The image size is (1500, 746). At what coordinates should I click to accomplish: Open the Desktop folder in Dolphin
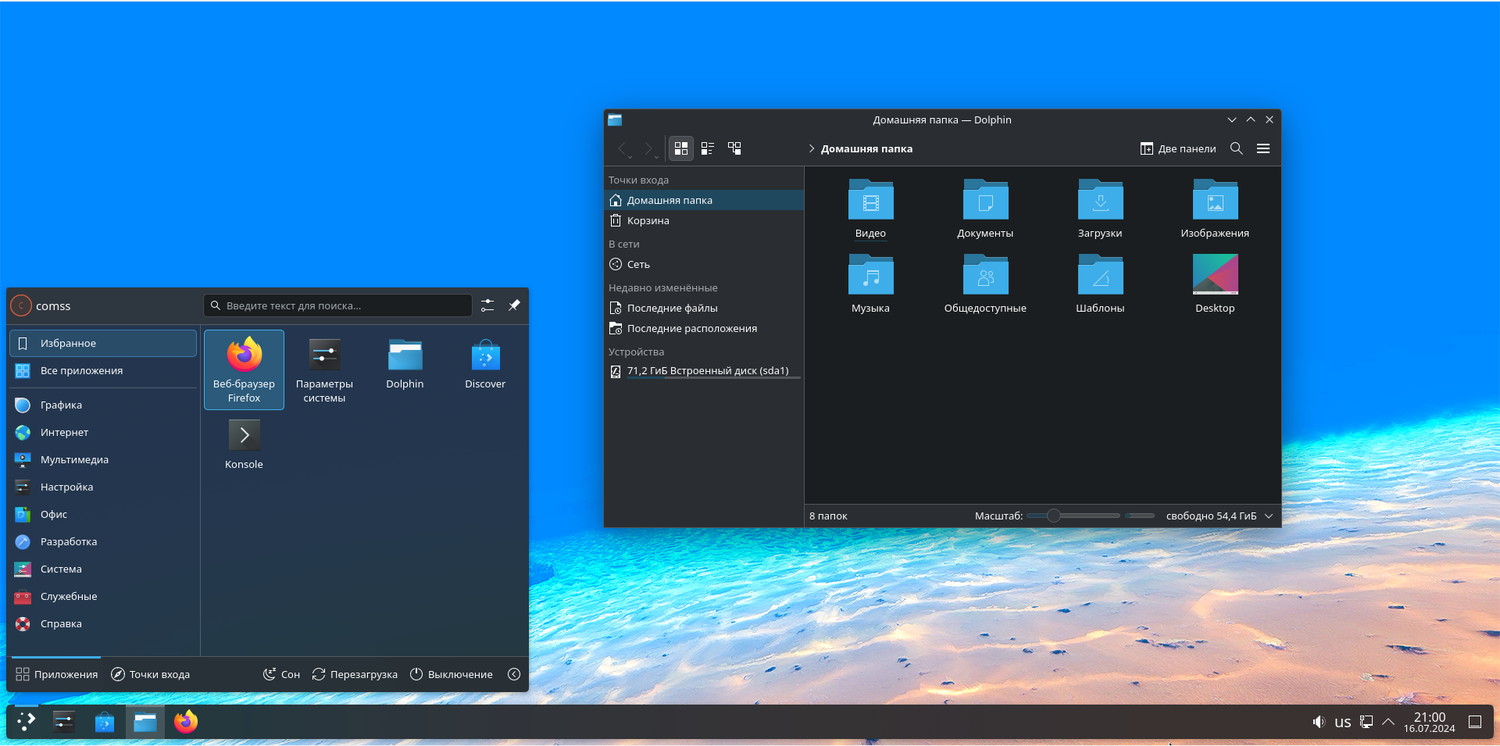point(1215,283)
